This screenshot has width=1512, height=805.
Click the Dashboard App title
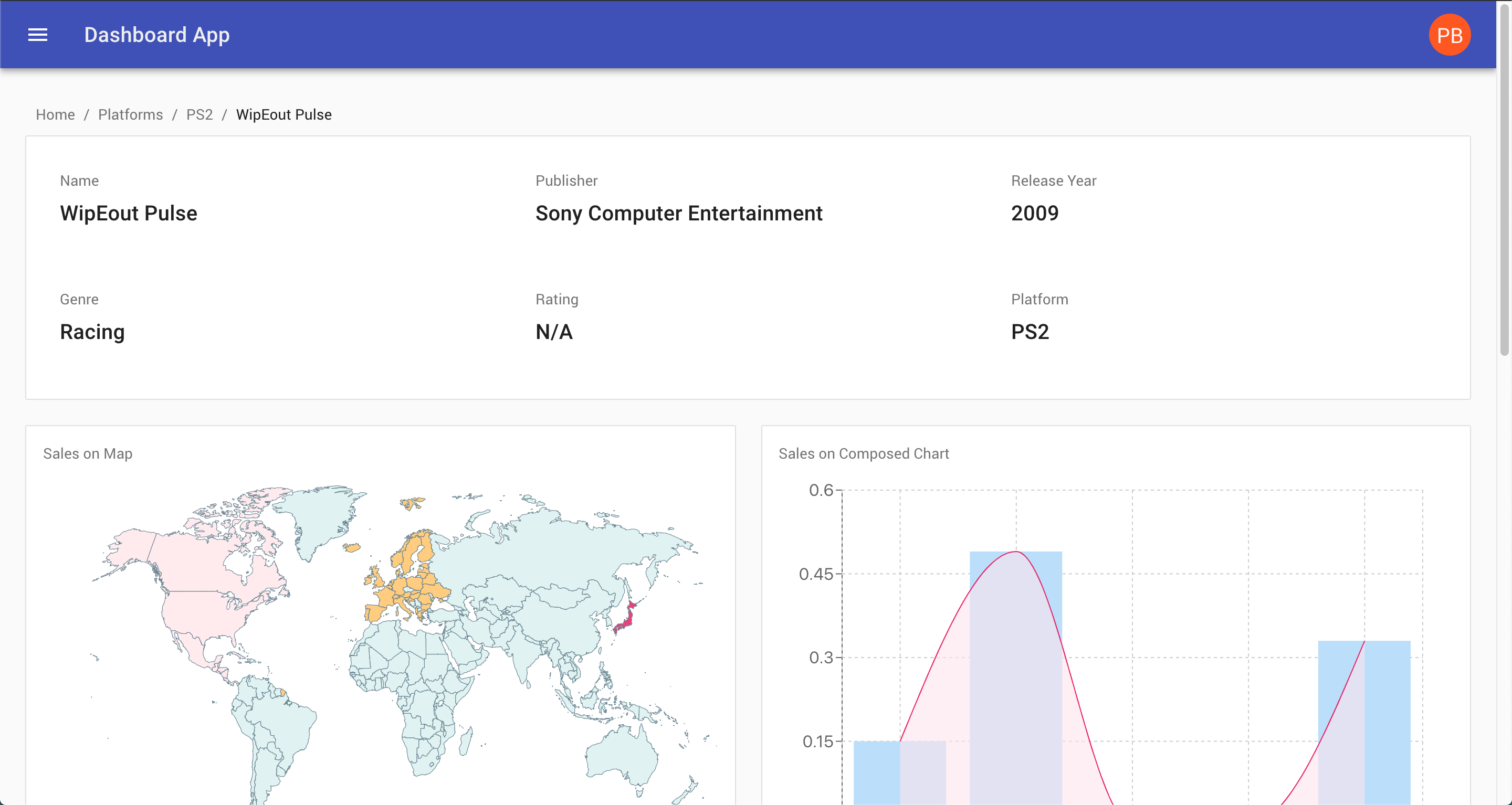pyautogui.click(x=157, y=35)
